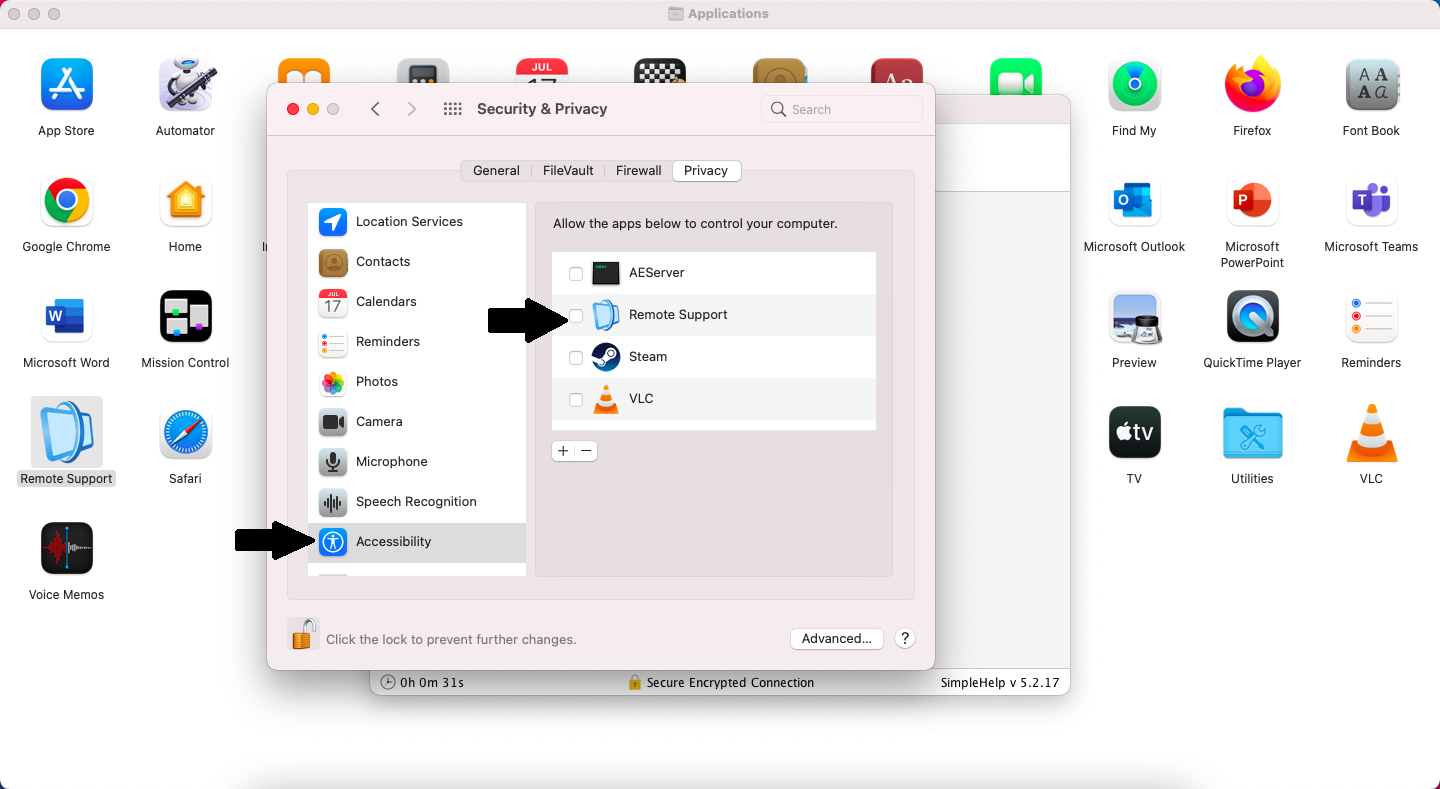This screenshot has width=1440, height=789.
Task: Open the Font Book application
Action: tap(1371, 85)
